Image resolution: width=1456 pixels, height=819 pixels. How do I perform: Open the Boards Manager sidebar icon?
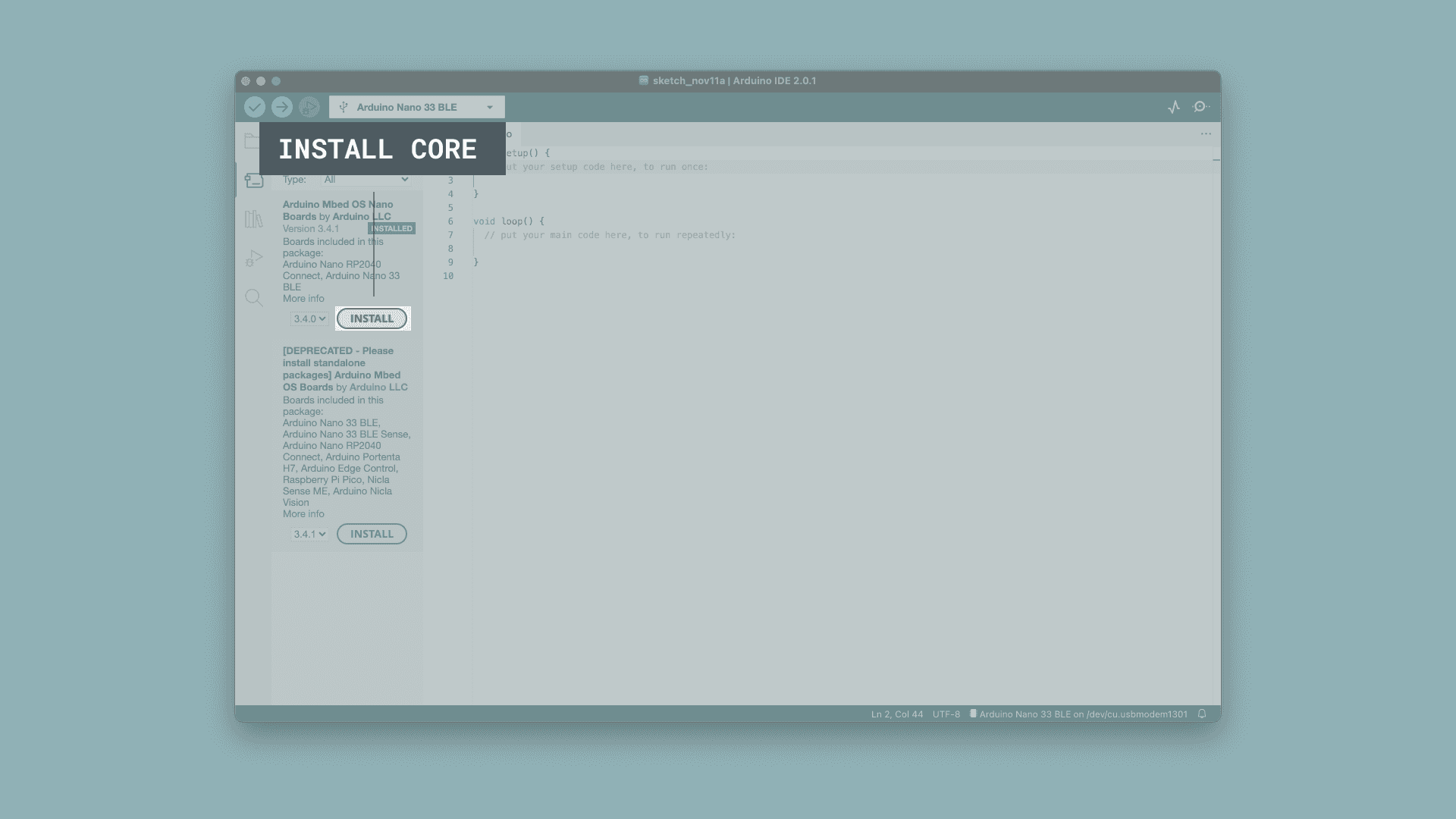pyautogui.click(x=254, y=180)
